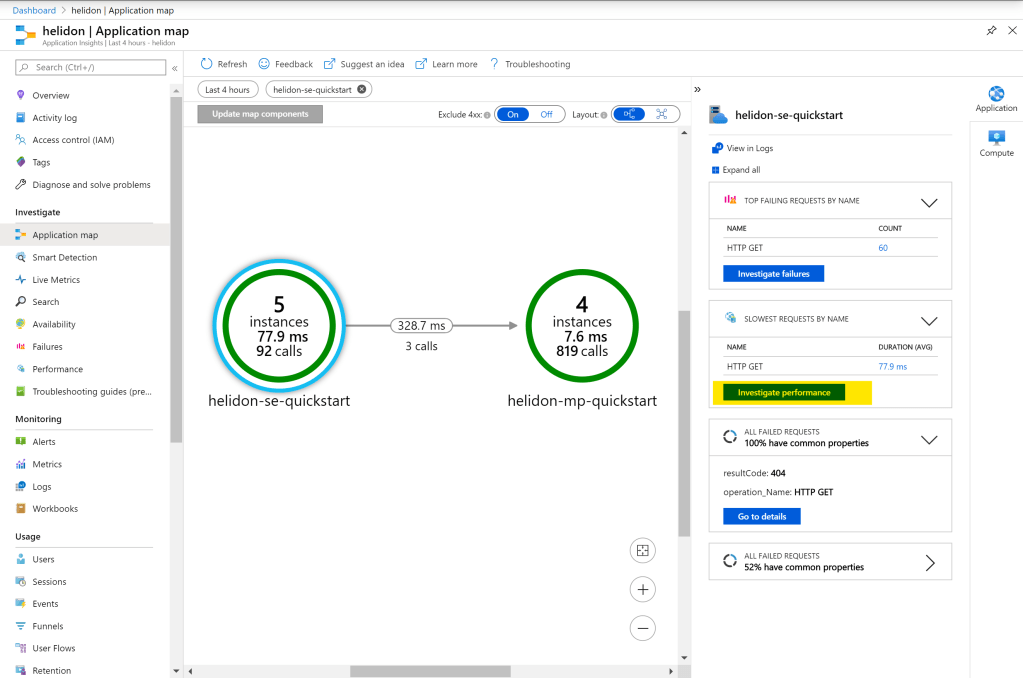Click the Investigate performance button
This screenshot has width=1023, height=678.
click(784, 393)
